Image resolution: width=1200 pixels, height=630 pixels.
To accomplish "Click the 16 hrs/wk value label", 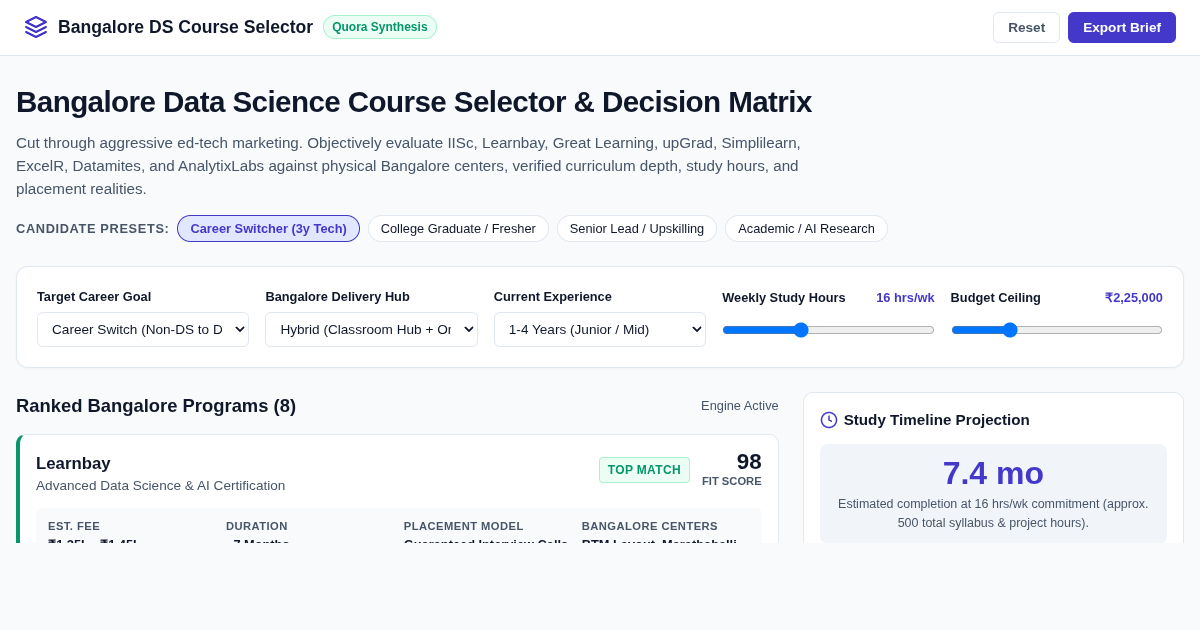I will (x=905, y=297).
